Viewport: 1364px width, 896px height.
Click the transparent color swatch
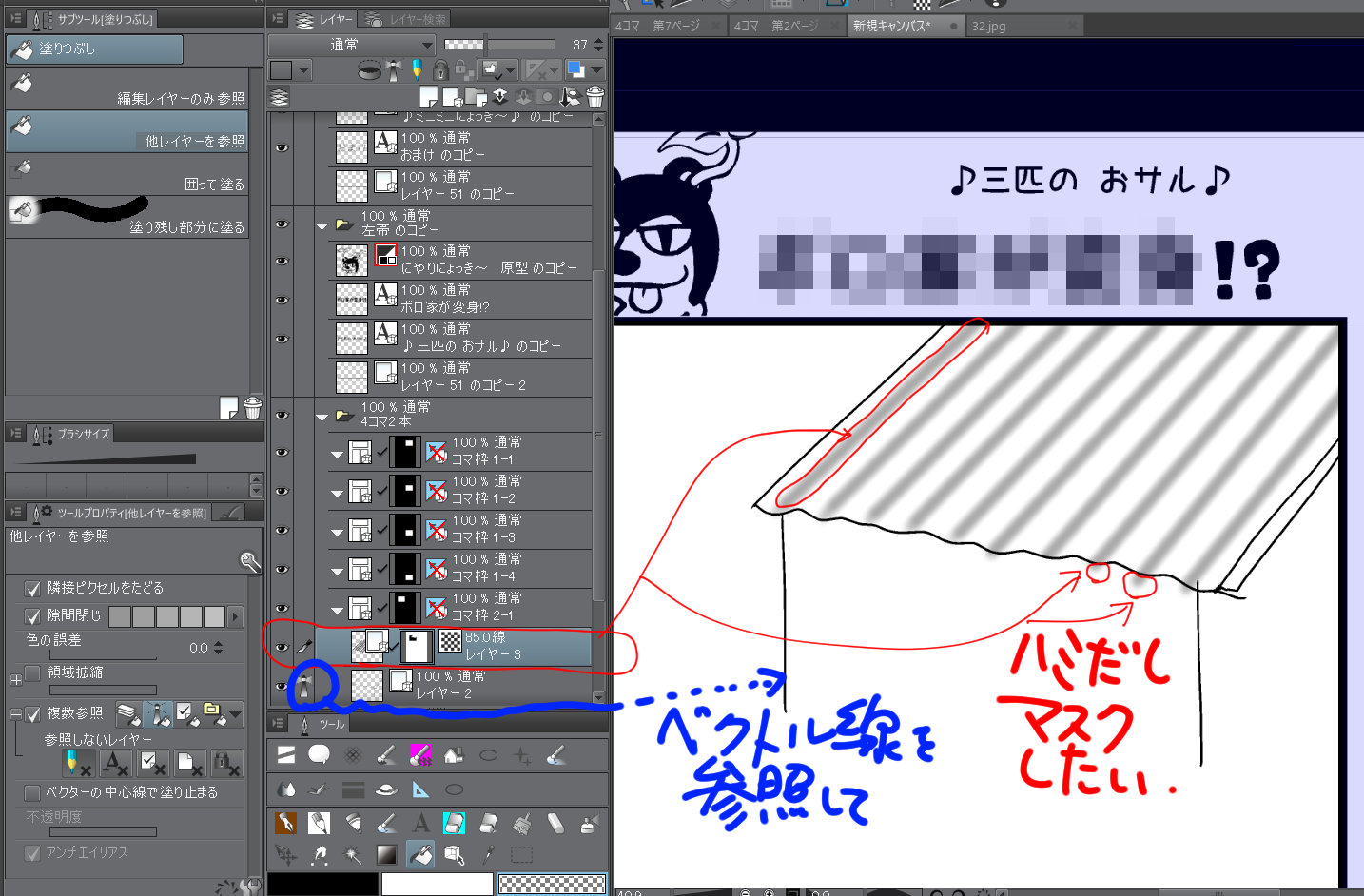click(x=552, y=885)
